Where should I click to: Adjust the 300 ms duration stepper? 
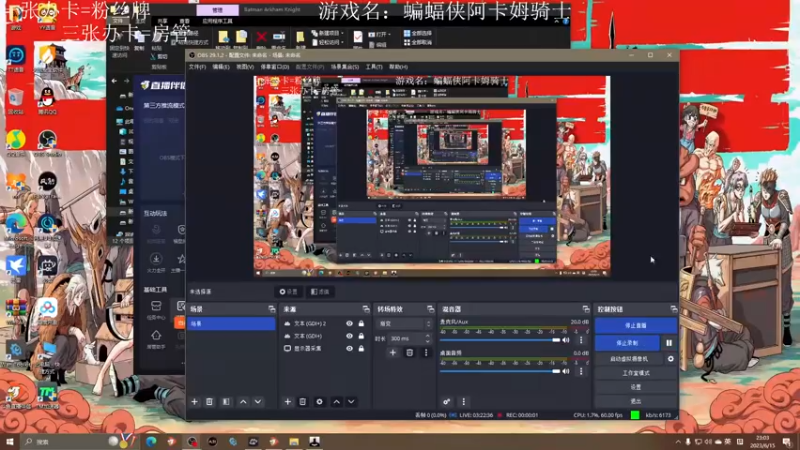pyautogui.click(x=428, y=338)
